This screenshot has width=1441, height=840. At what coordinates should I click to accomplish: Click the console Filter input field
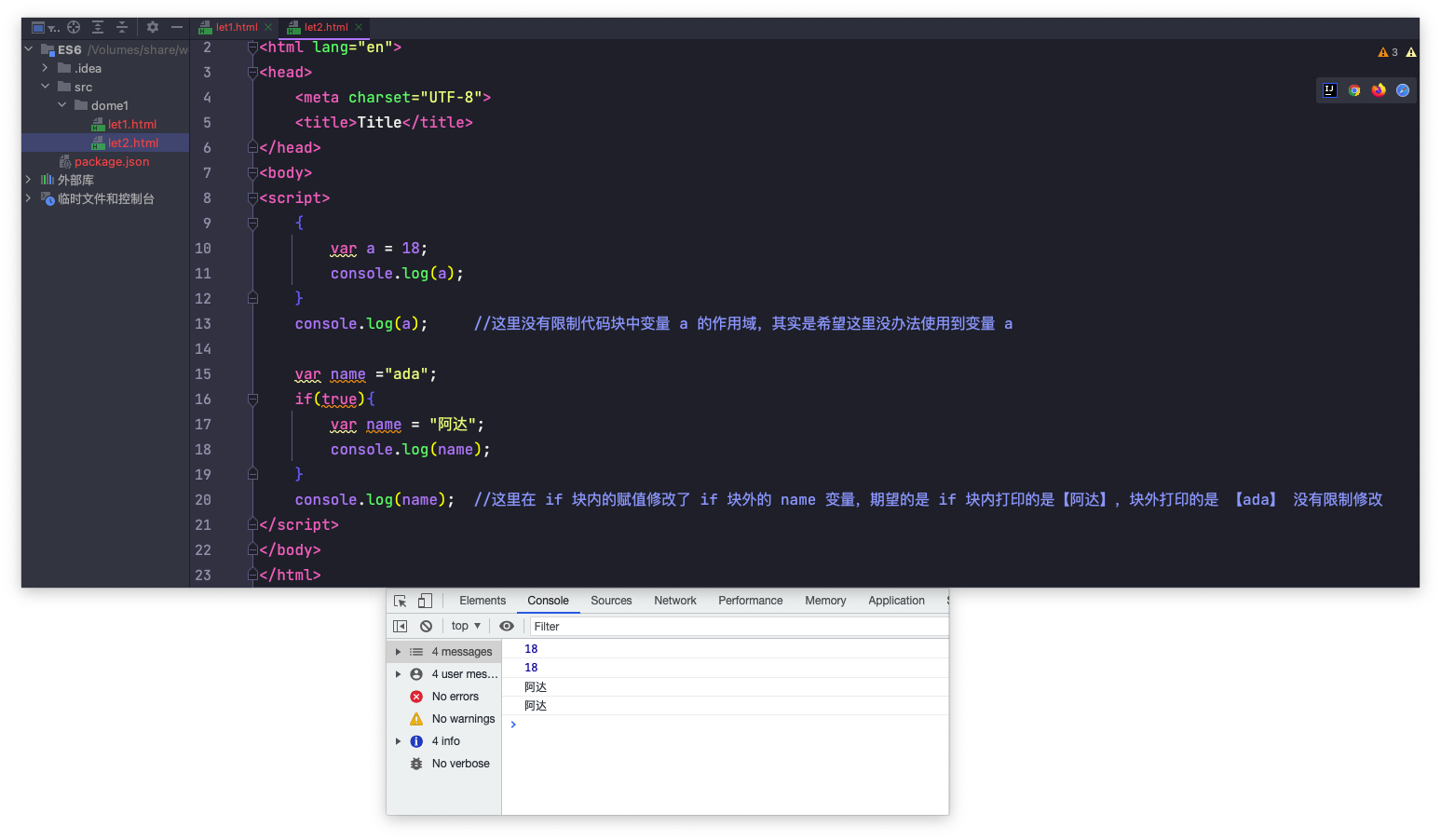[736, 627]
